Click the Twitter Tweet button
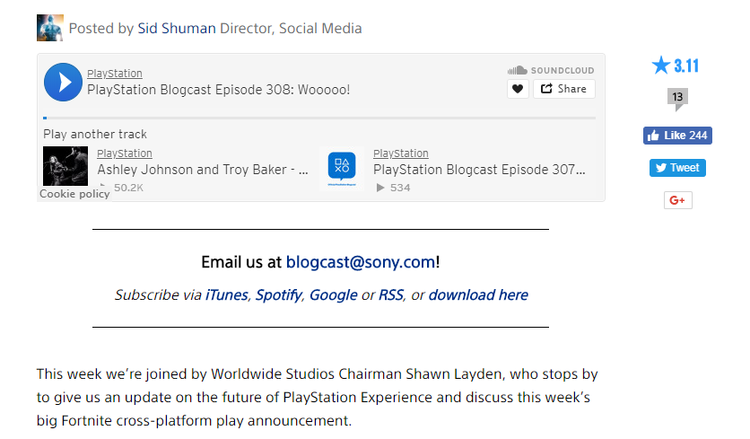This screenshot has width=750, height=439. click(677, 168)
